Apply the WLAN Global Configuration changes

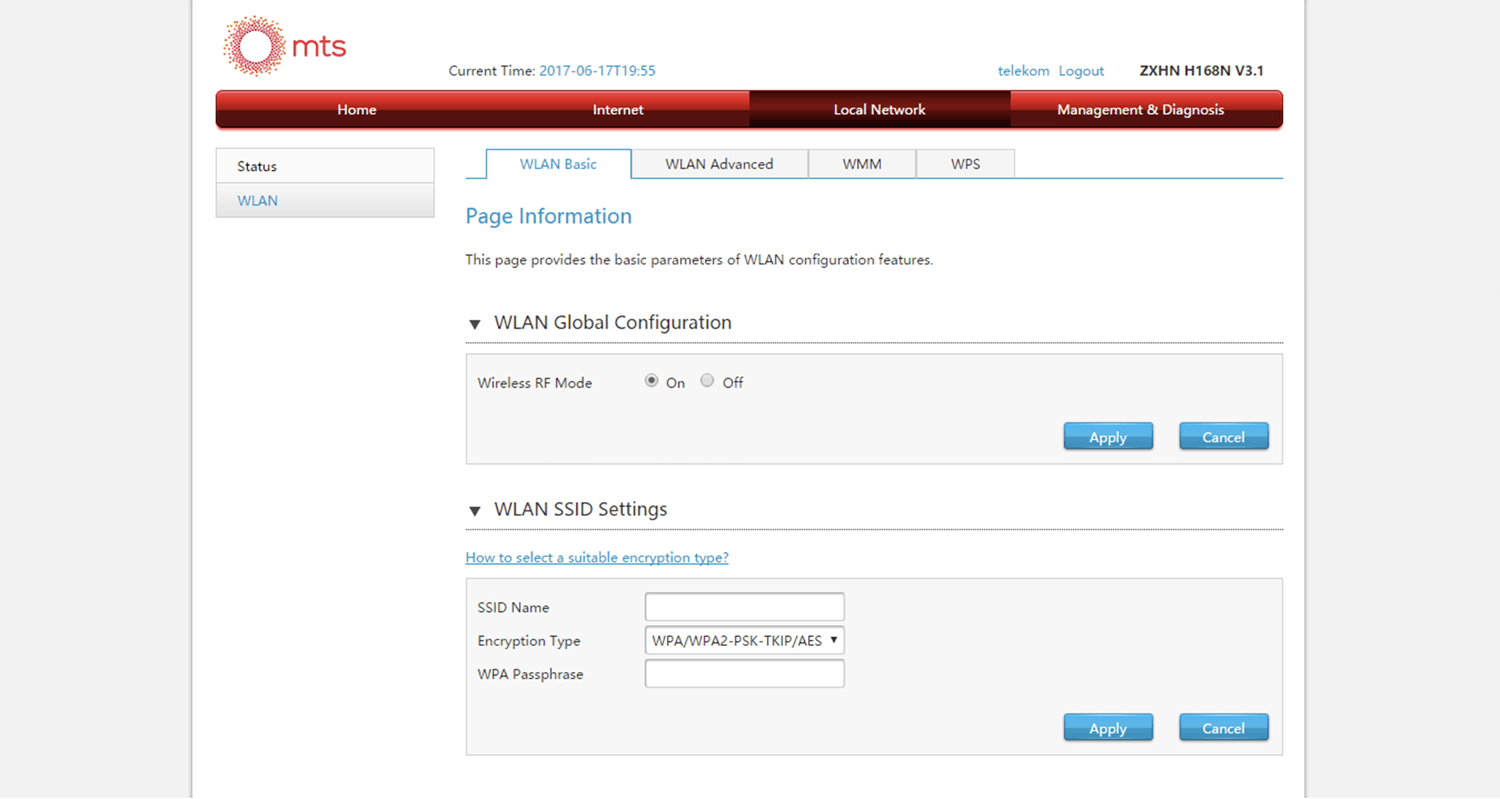[1107, 437]
